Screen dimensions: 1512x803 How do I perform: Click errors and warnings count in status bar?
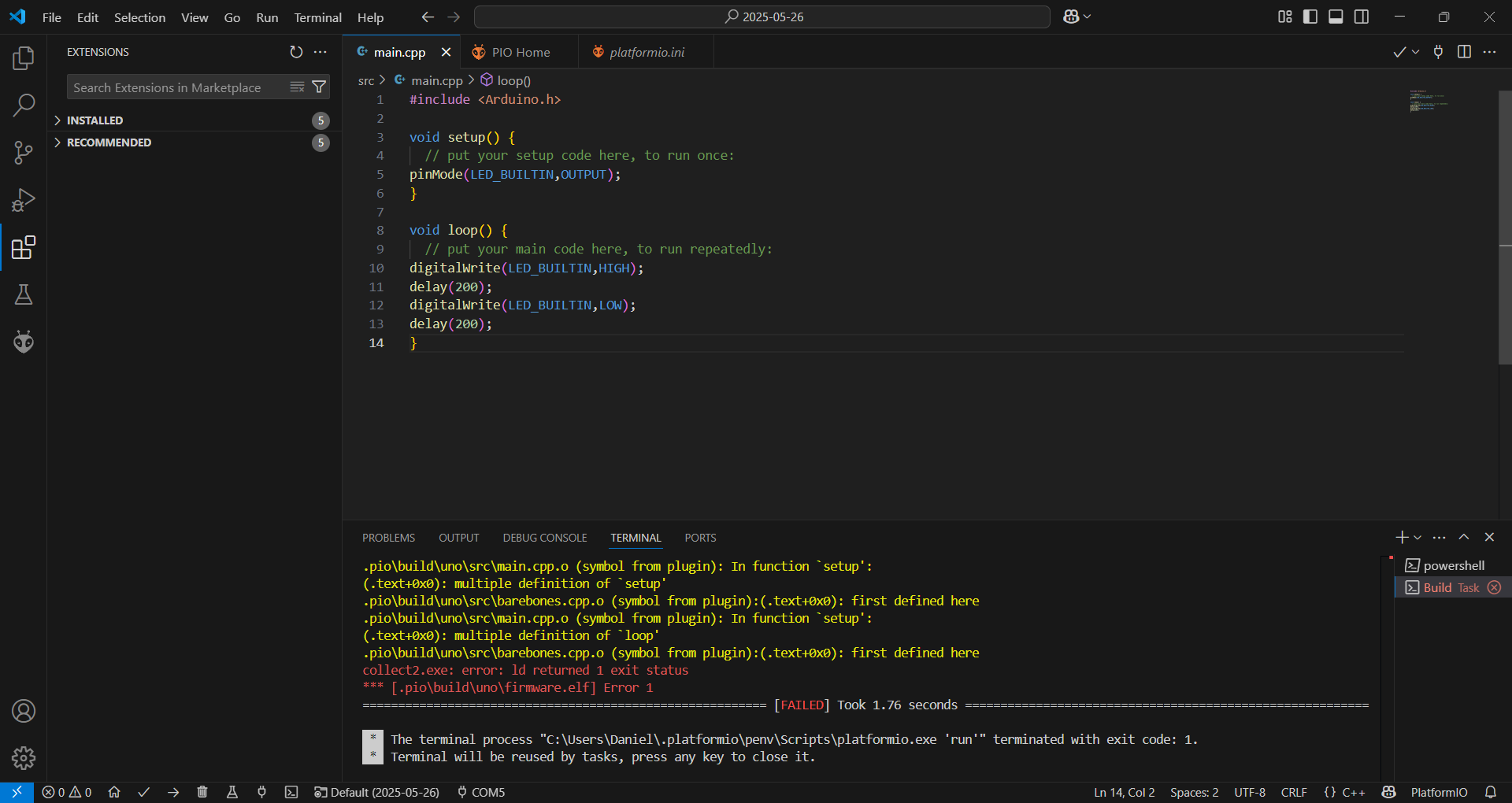67,792
